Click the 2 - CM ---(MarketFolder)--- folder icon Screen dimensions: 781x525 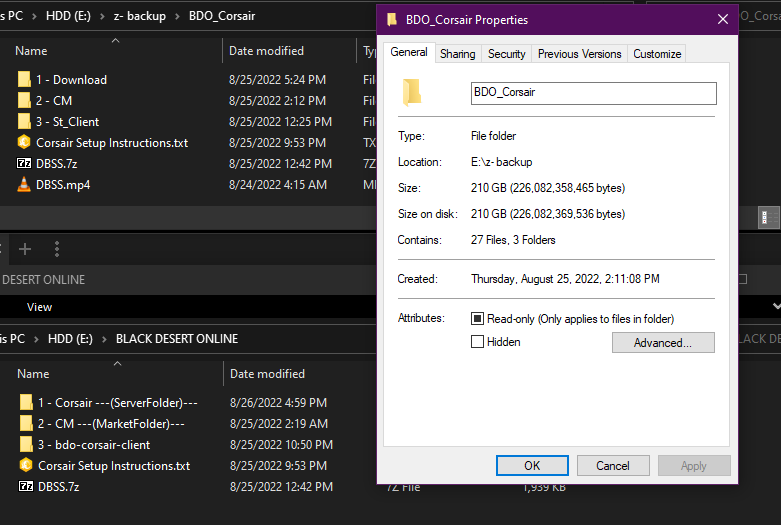[26, 423]
